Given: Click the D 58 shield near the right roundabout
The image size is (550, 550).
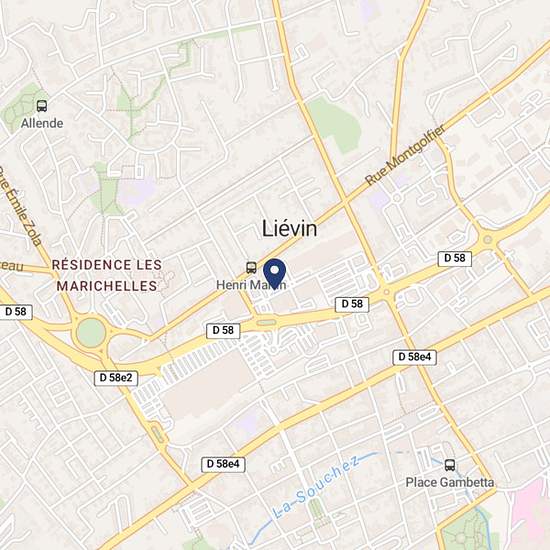Looking at the screenshot, I should point(455,259).
